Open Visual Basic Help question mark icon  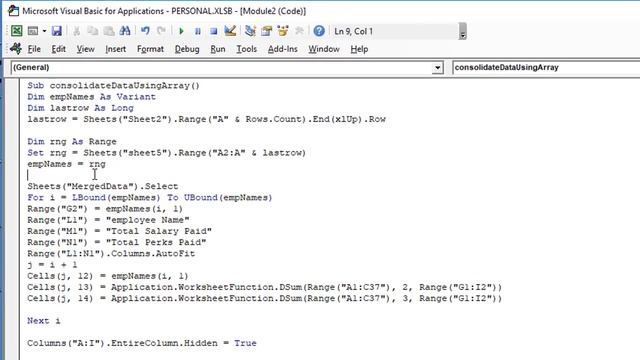319,31
